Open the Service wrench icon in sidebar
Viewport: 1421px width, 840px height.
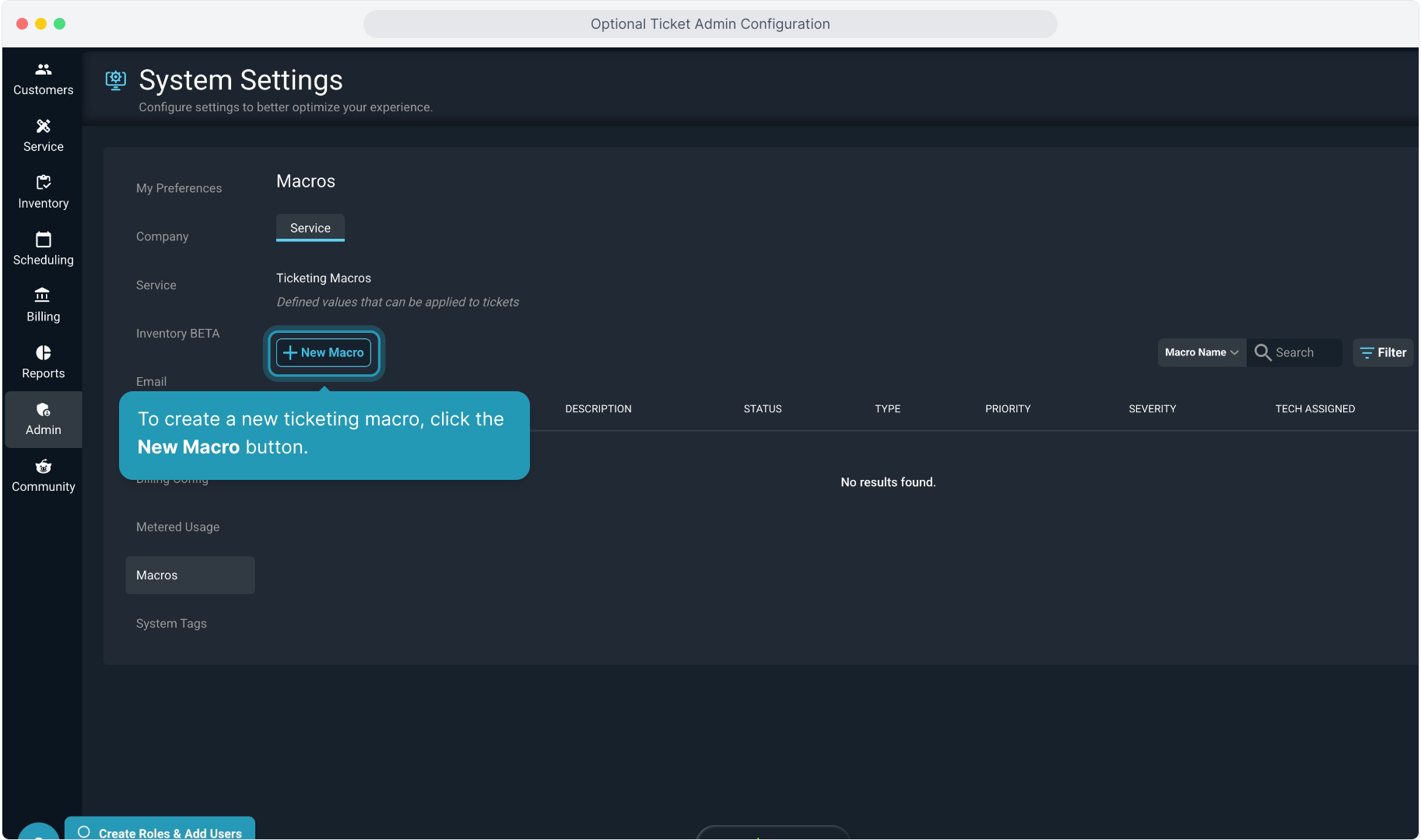(x=44, y=126)
